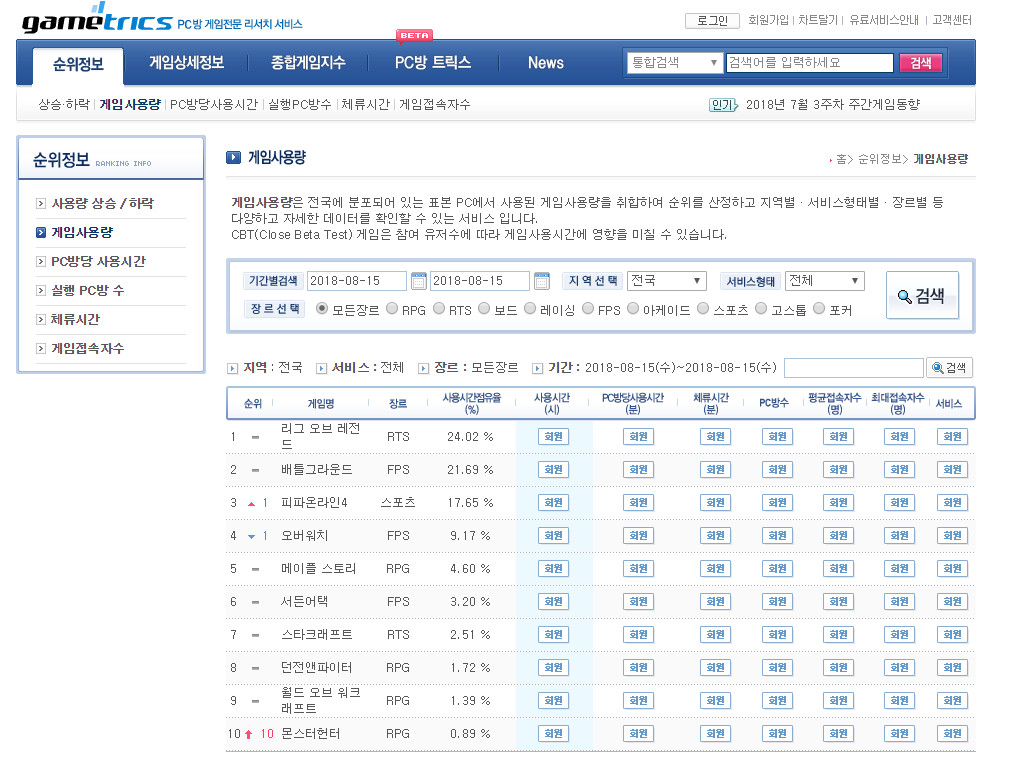Click the 로그인 login button
The width and height of the screenshot is (1019, 763).
712,20
